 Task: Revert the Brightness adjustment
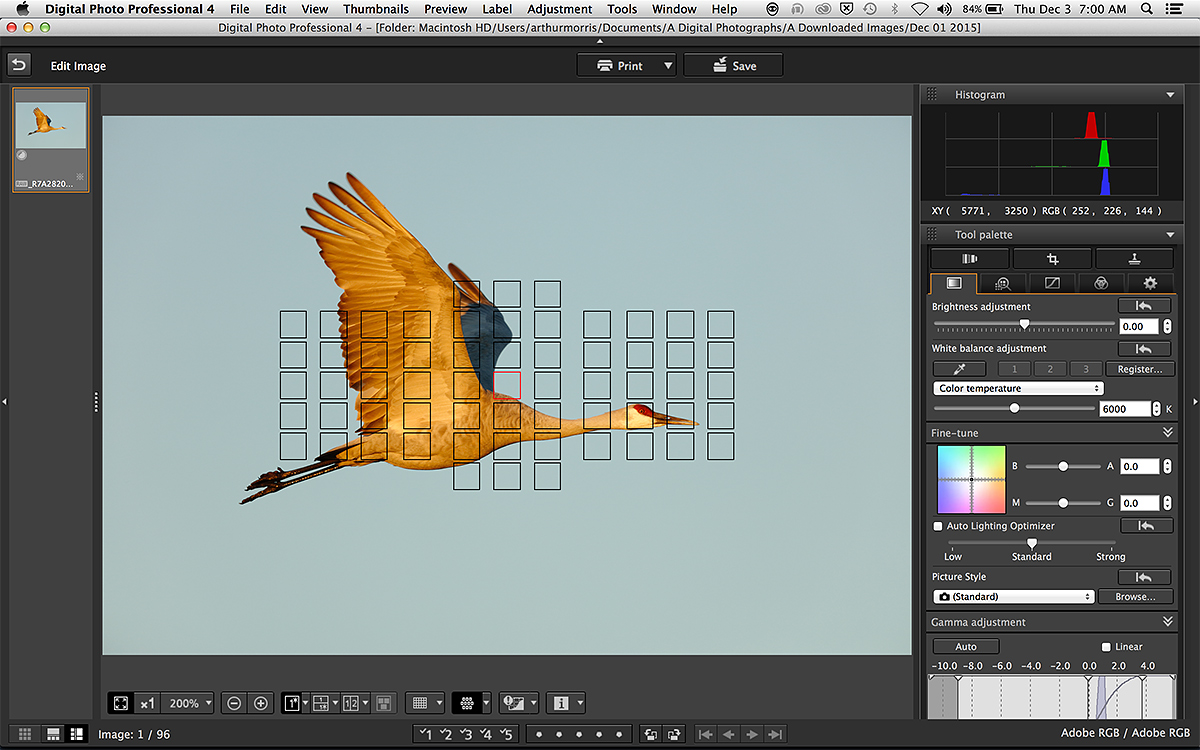pyautogui.click(x=1145, y=306)
